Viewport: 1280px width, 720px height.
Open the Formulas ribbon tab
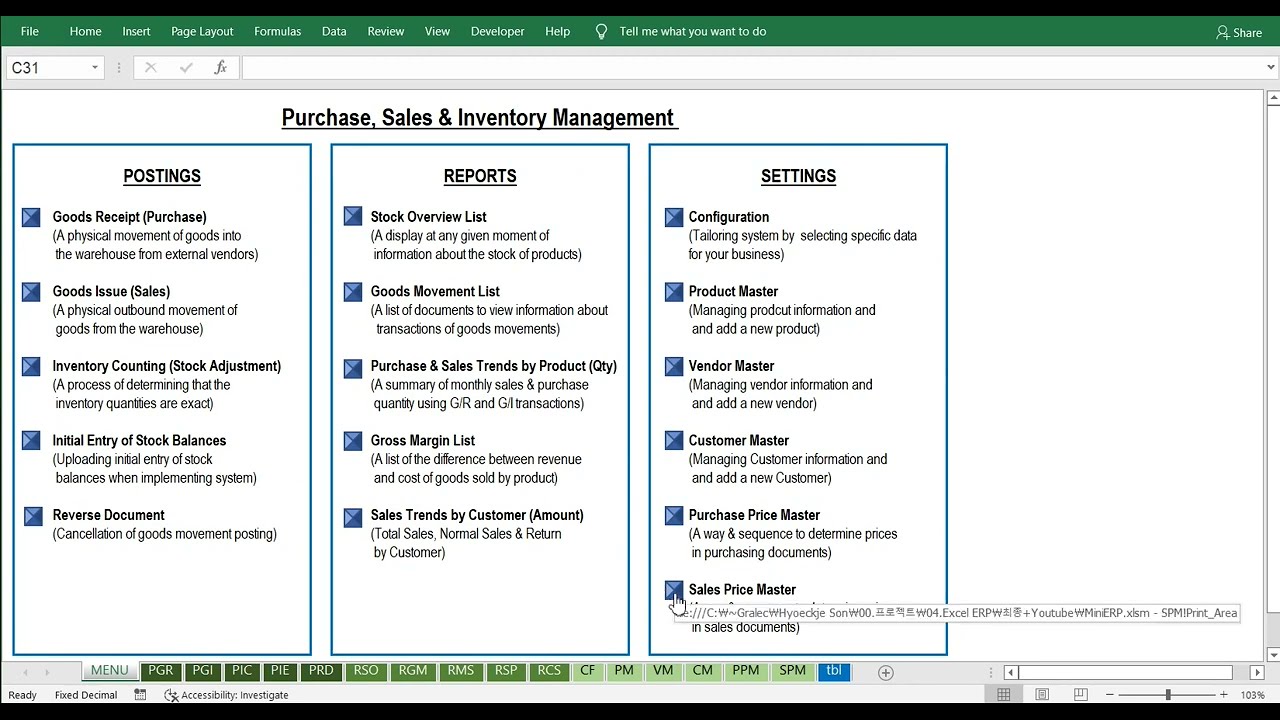(278, 31)
